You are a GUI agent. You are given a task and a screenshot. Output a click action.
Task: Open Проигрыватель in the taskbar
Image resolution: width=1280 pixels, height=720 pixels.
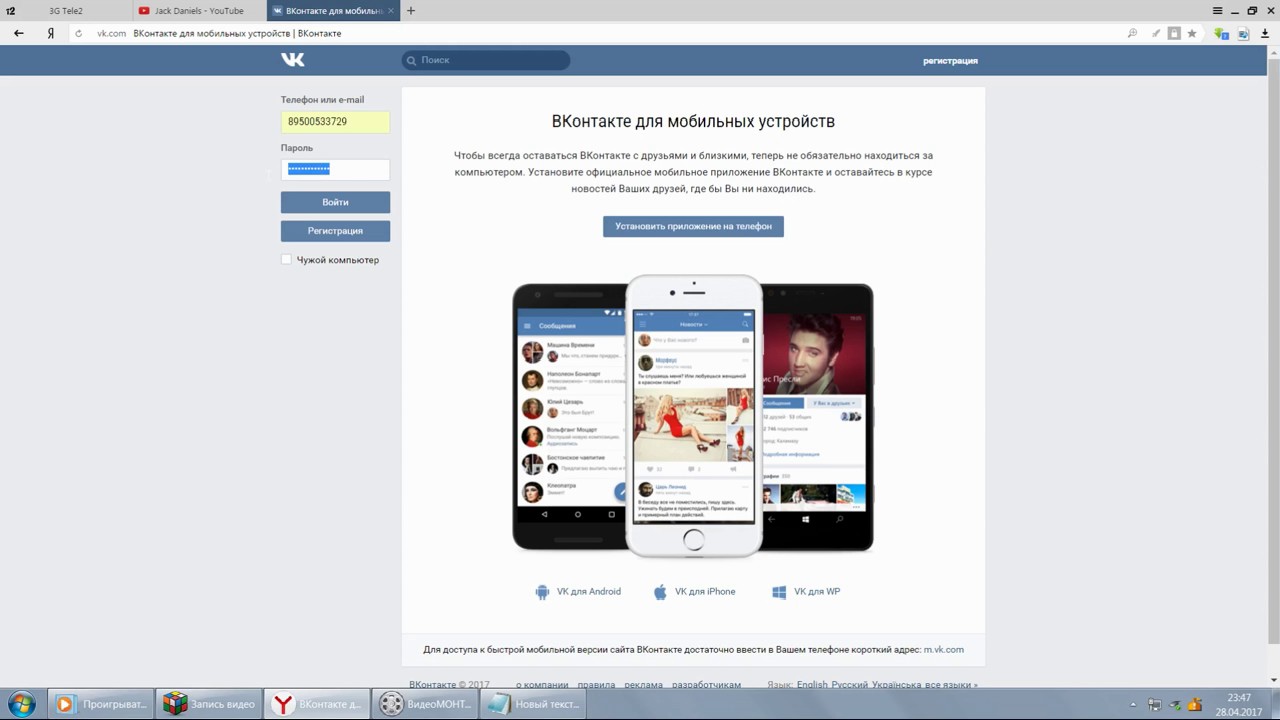point(102,704)
